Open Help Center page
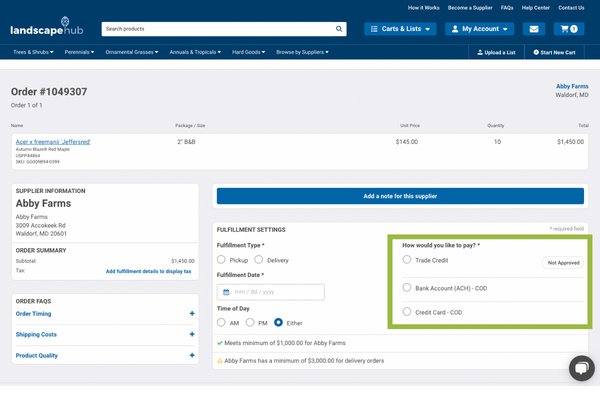 [536, 8]
